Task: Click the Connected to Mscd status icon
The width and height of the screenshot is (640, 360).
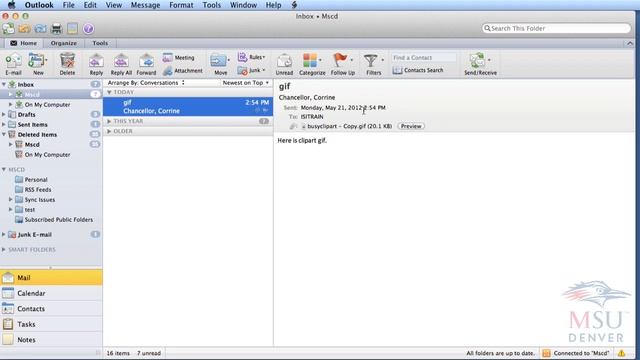Action: pyautogui.click(x=546, y=353)
